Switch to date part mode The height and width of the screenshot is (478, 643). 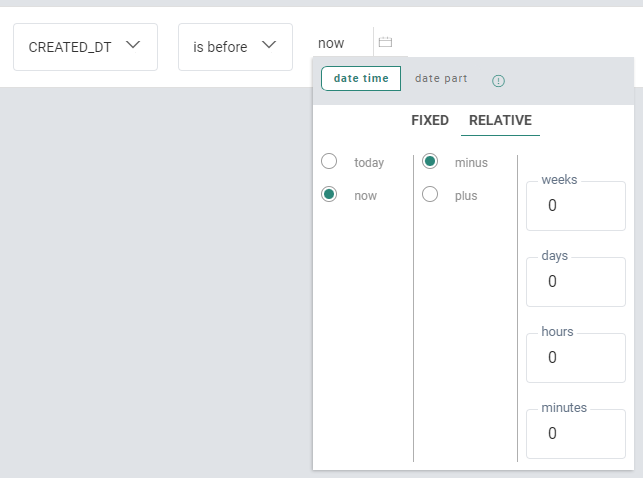click(x=441, y=79)
